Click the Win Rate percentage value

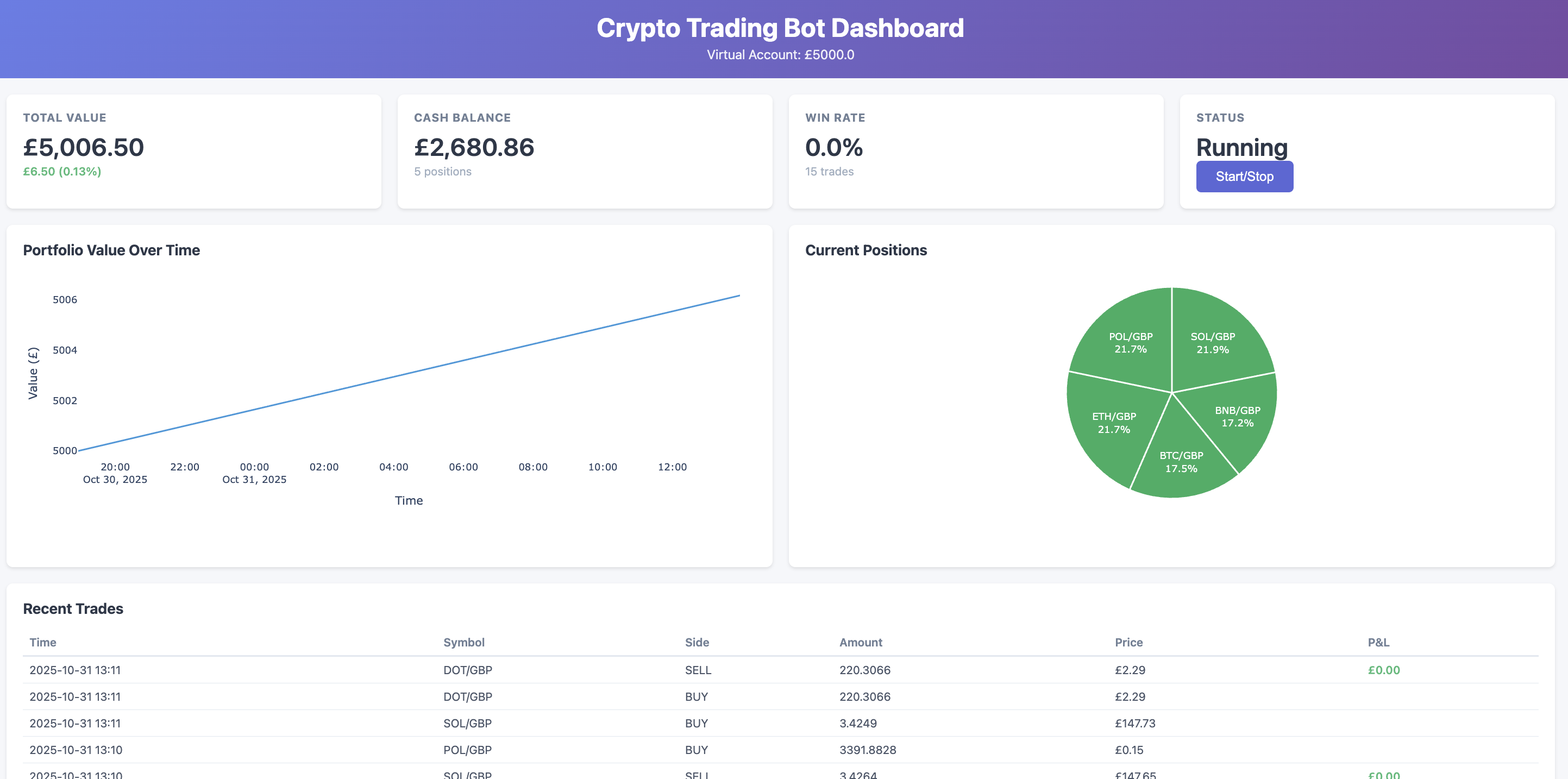(x=833, y=147)
